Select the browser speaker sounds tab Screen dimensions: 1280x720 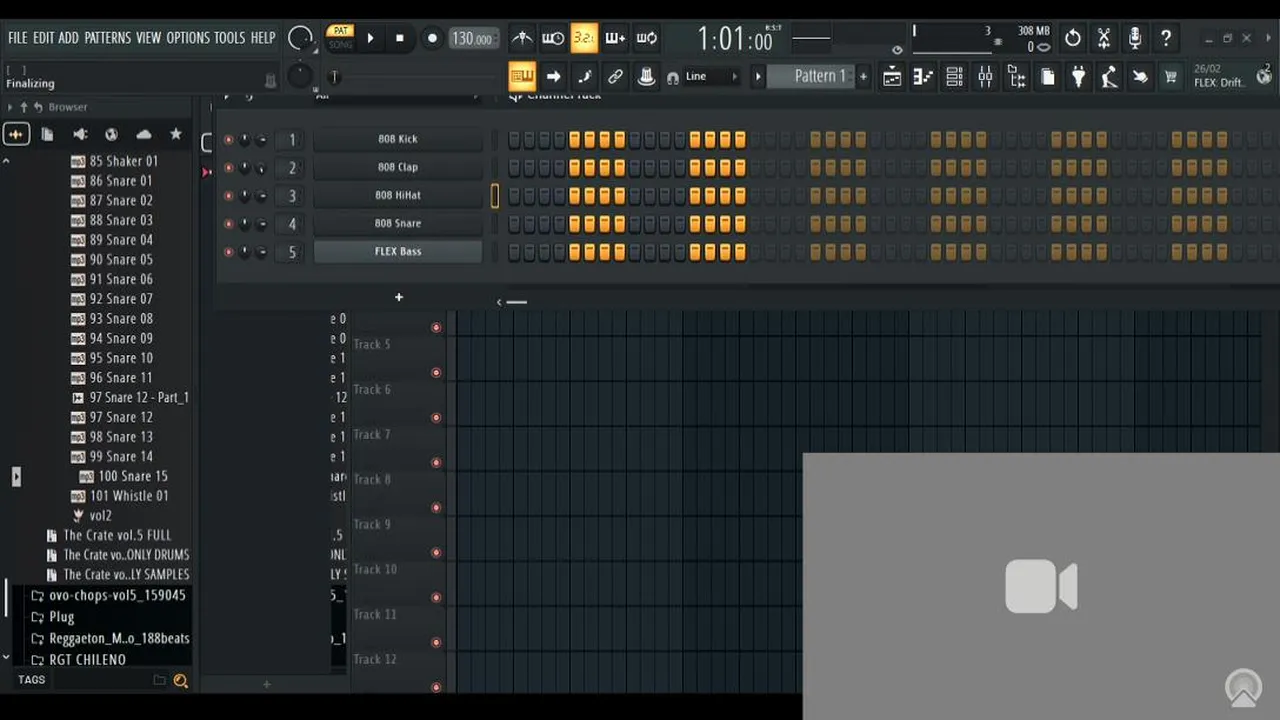pos(80,134)
